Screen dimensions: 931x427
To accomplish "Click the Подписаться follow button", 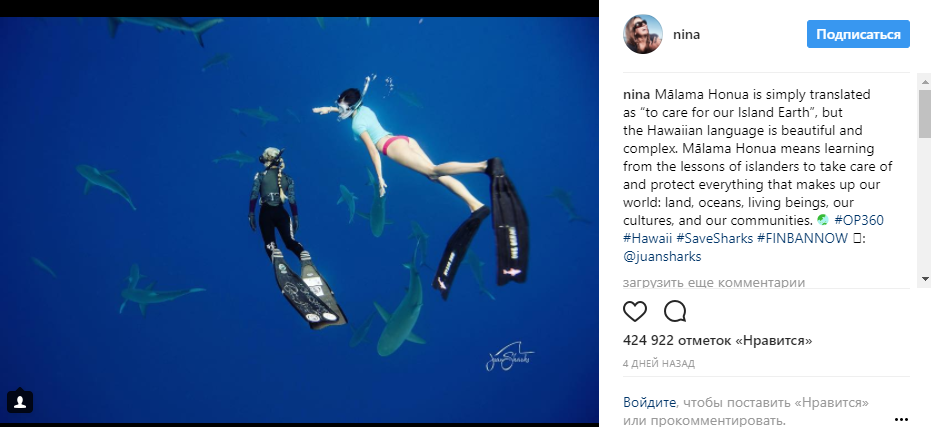I will pyautogui.click(x=858, y=34).
